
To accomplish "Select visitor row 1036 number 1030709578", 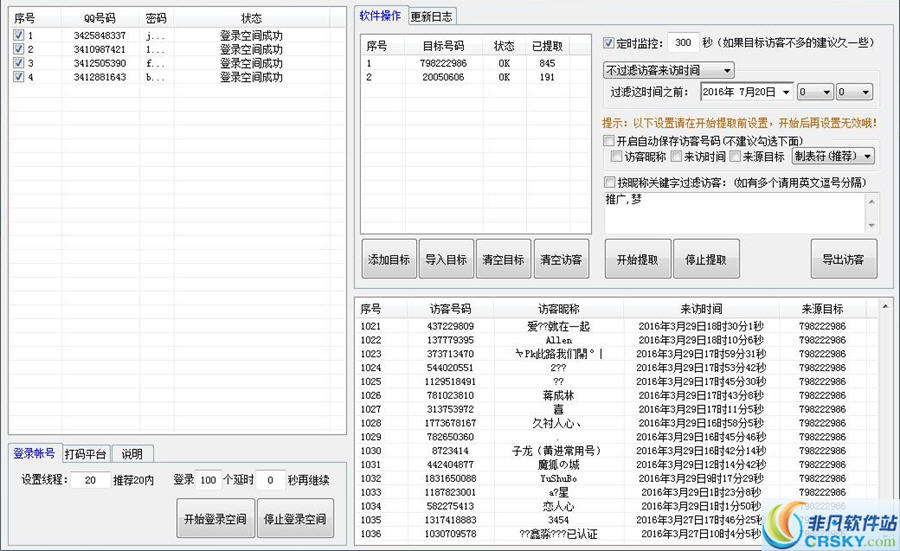I will (x=617, y=534).
